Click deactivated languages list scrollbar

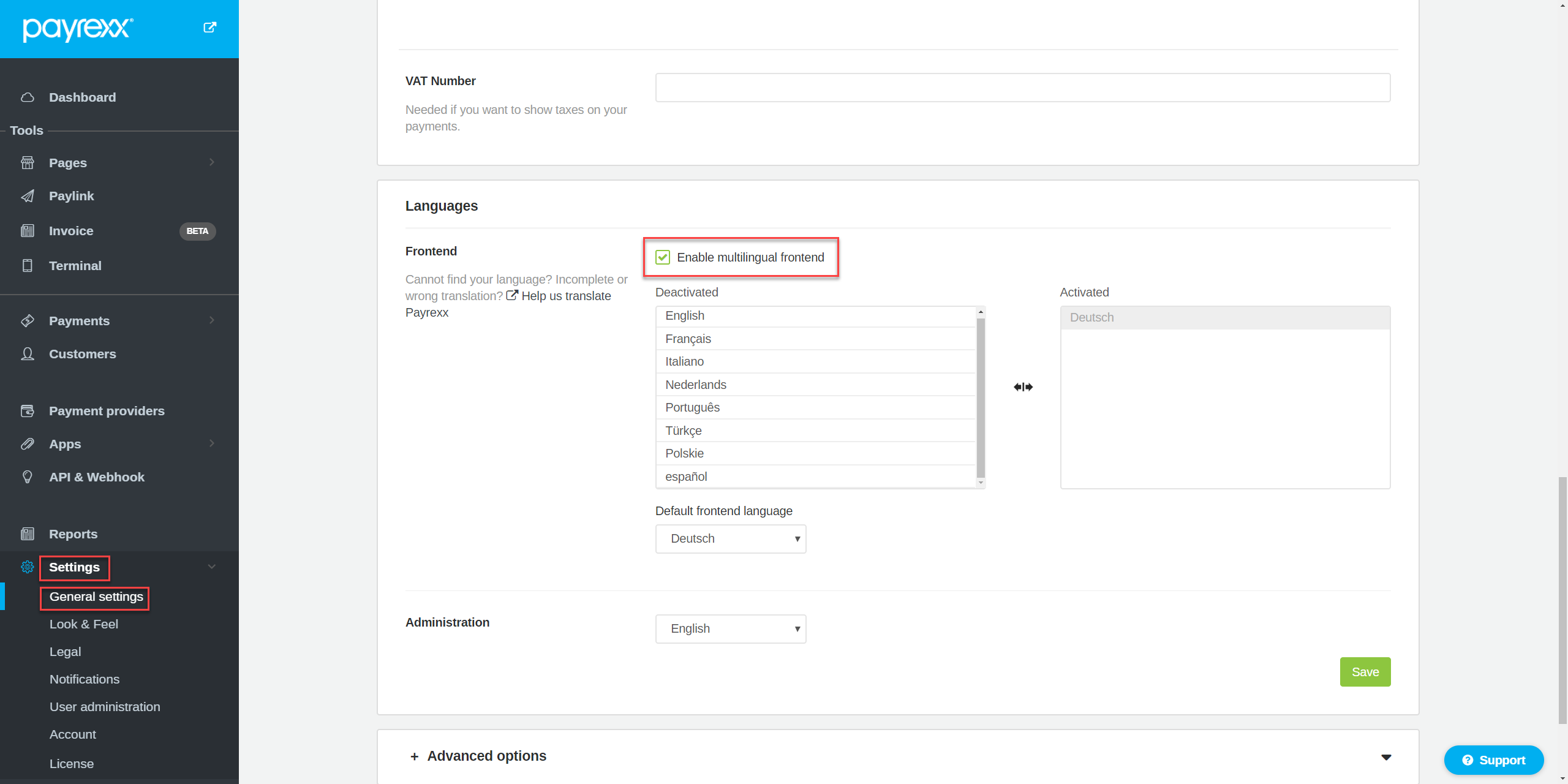[x=981, y=398]
